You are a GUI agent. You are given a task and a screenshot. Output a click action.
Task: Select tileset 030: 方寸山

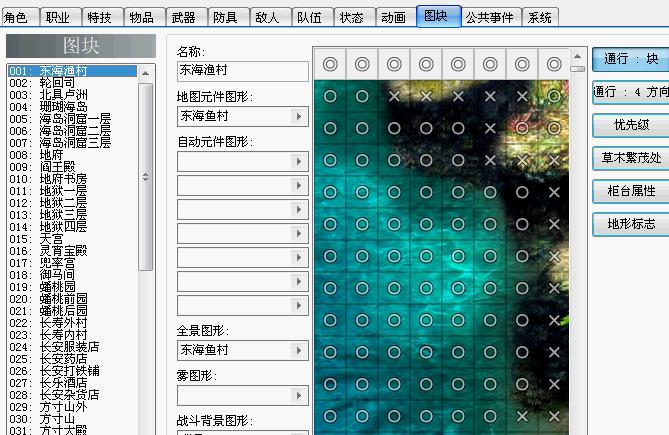[x=72, y=419]
